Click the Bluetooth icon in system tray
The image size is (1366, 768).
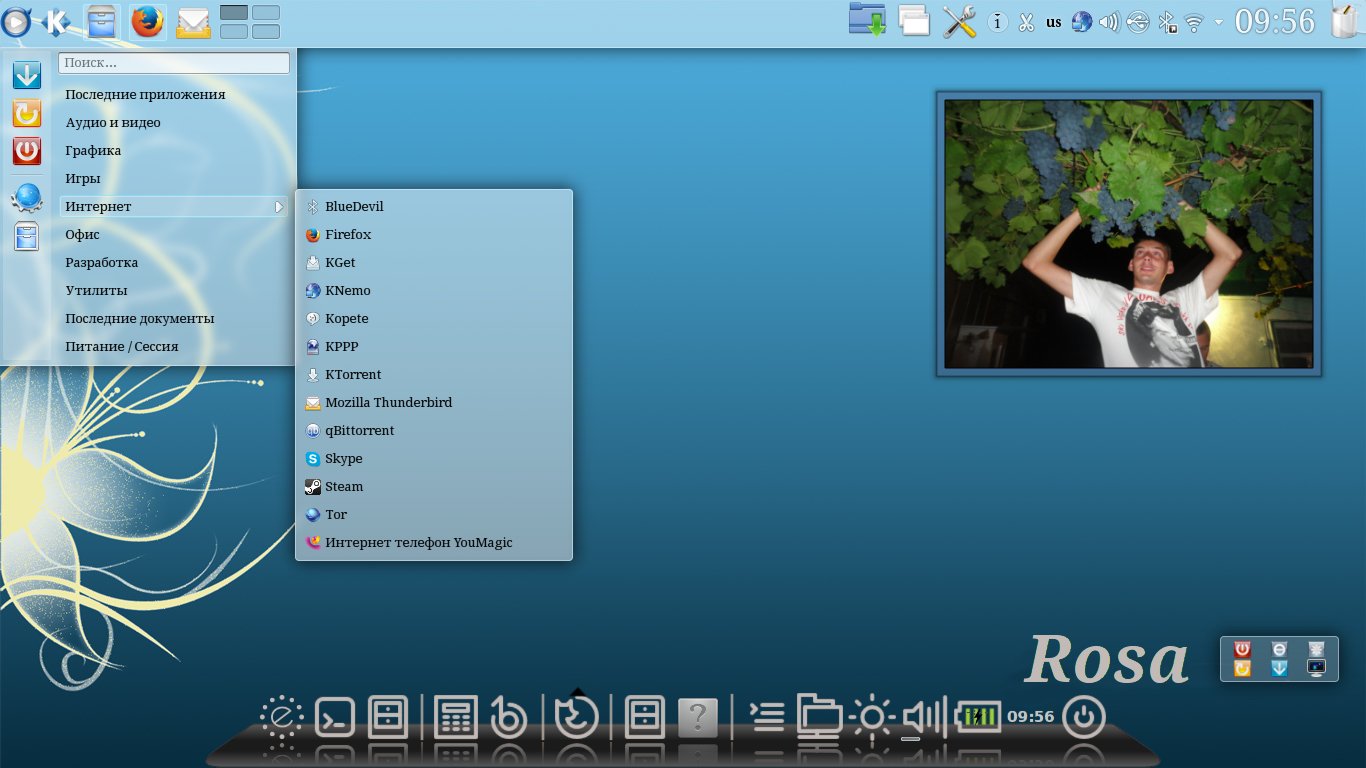pos(1166,22)
